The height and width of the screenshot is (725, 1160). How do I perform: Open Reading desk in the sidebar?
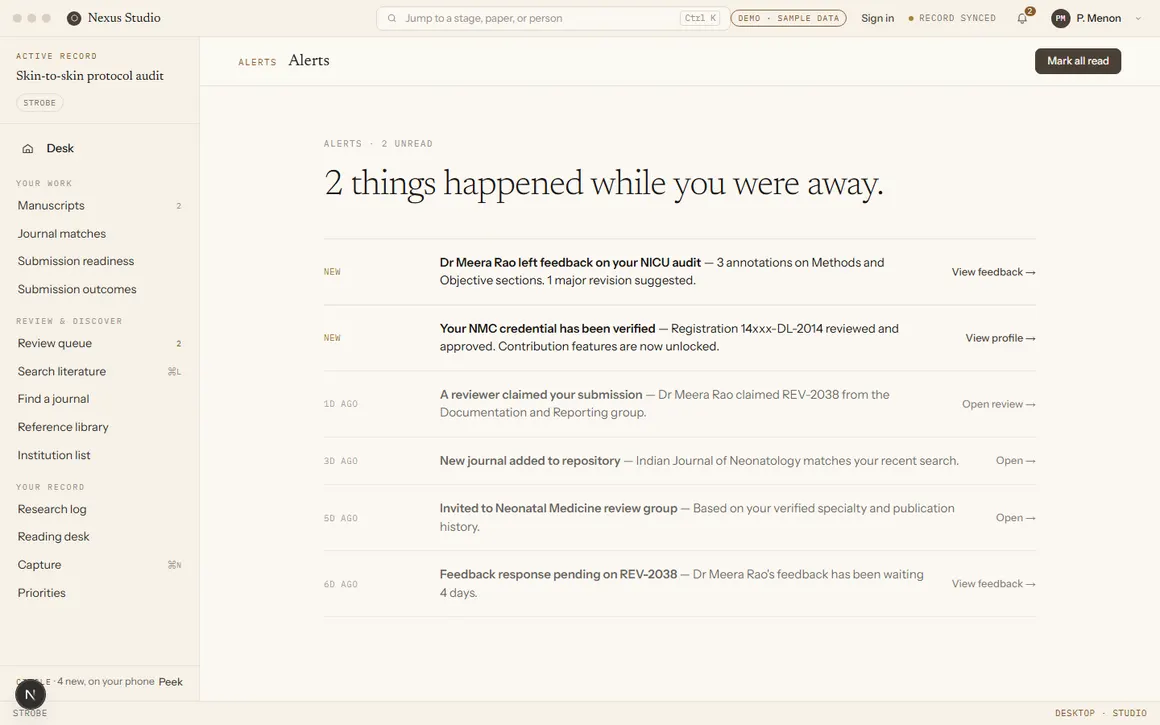coord(100,536)
